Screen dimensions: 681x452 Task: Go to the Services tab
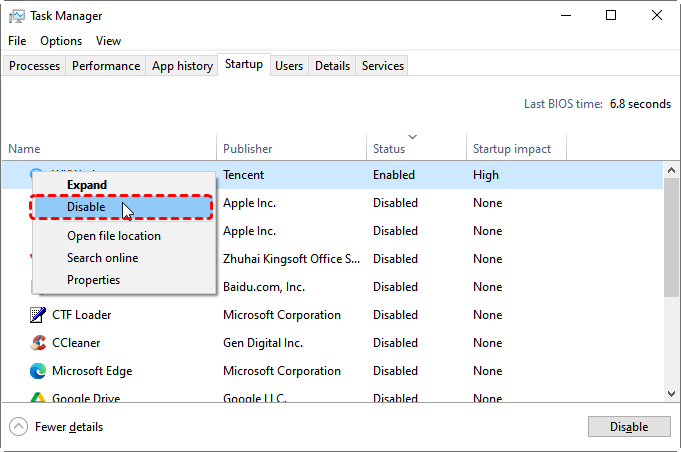pos(382,66)
